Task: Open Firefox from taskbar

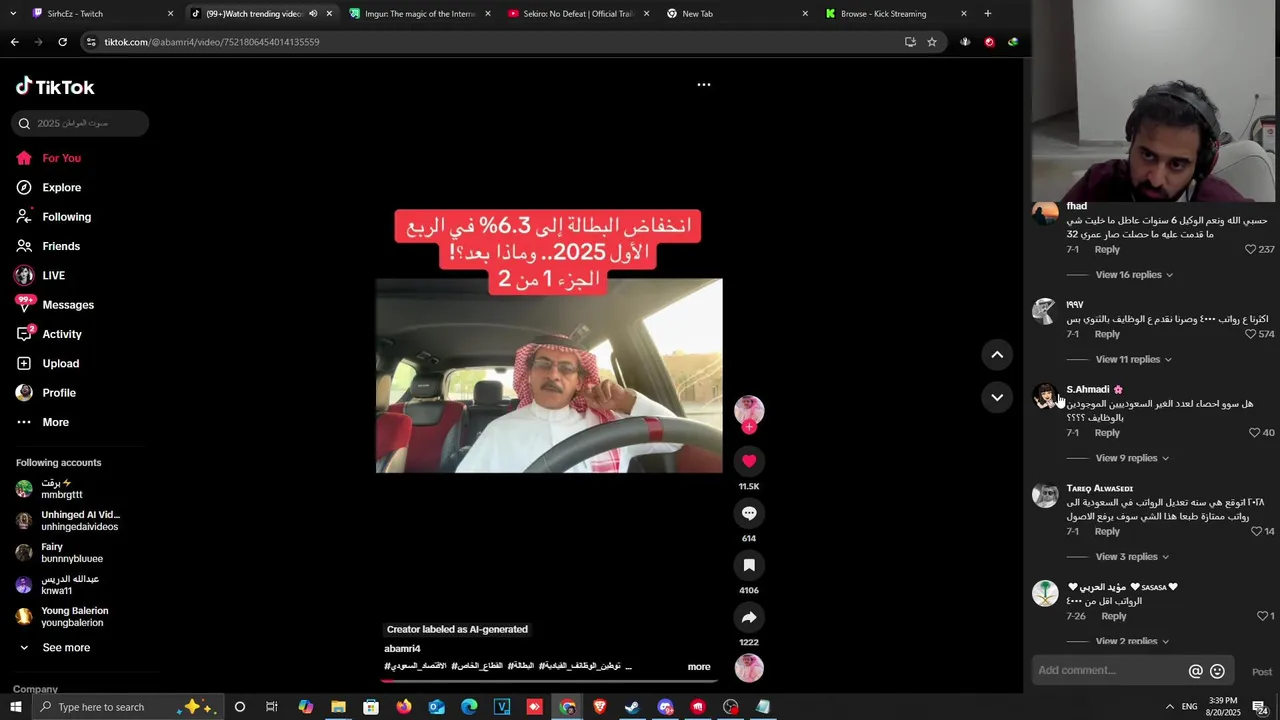Action: 403,707
